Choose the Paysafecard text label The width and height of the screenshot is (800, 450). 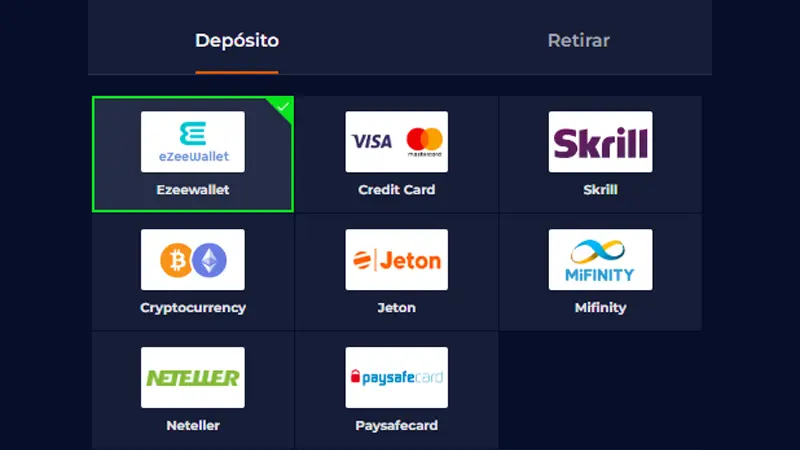point(396,426)
